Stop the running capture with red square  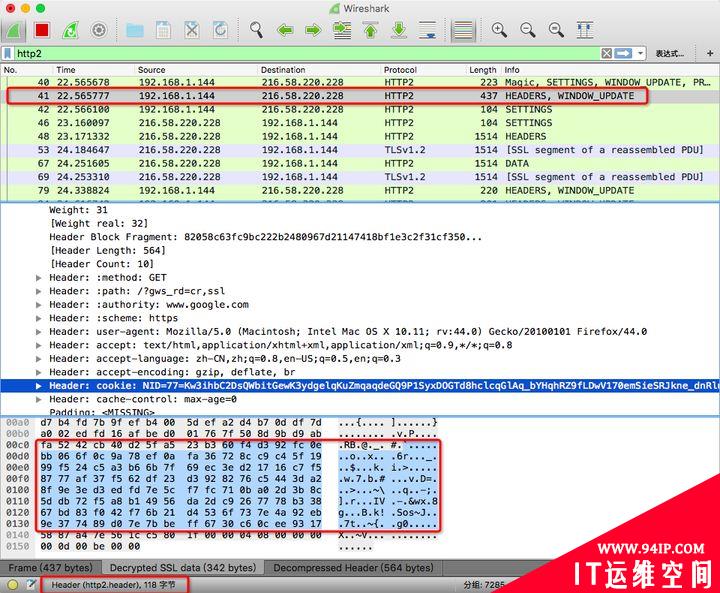tap(42, 30)
